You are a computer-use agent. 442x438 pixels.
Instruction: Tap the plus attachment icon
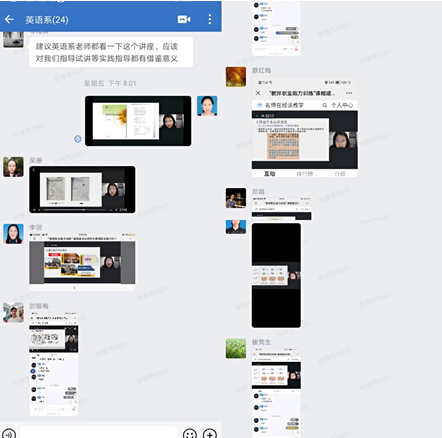point(210,433)
